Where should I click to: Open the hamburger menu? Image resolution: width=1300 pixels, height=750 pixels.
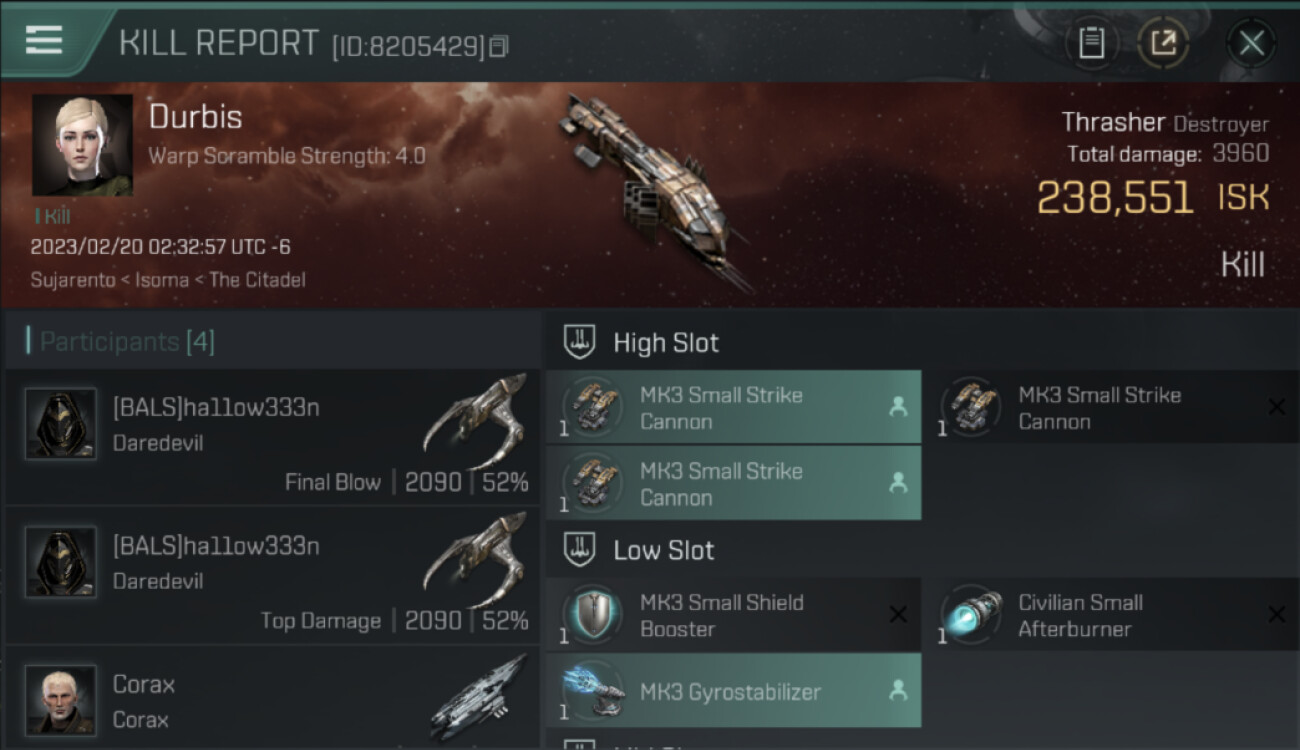click(x=44, y=40)
